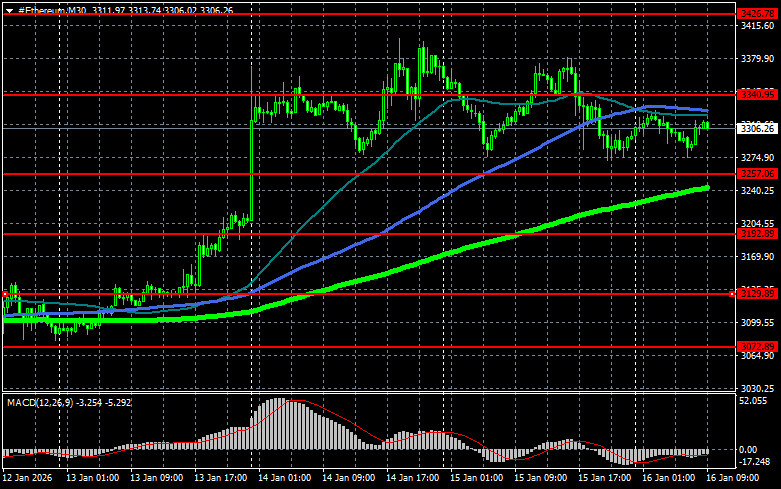781x489 pixels.
Task: Click the 13 Jan 17:00 time axis label
Action: click(x=223, y=479)
